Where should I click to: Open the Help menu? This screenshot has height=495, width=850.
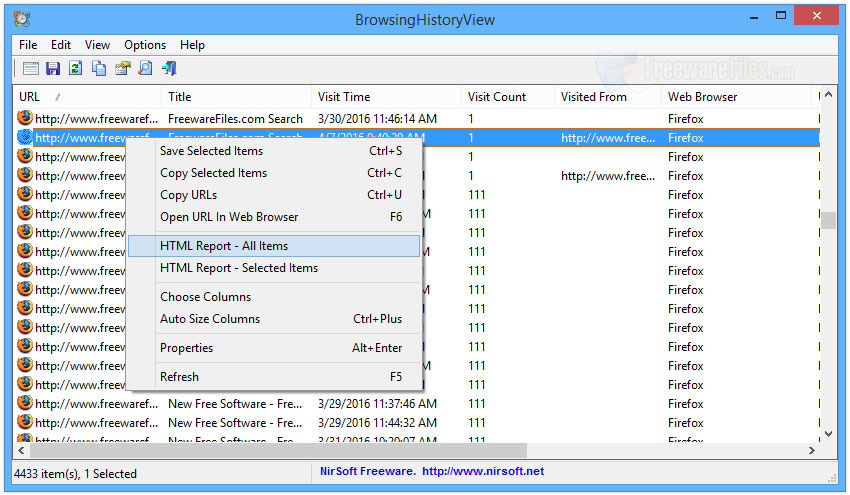point(192,45)
